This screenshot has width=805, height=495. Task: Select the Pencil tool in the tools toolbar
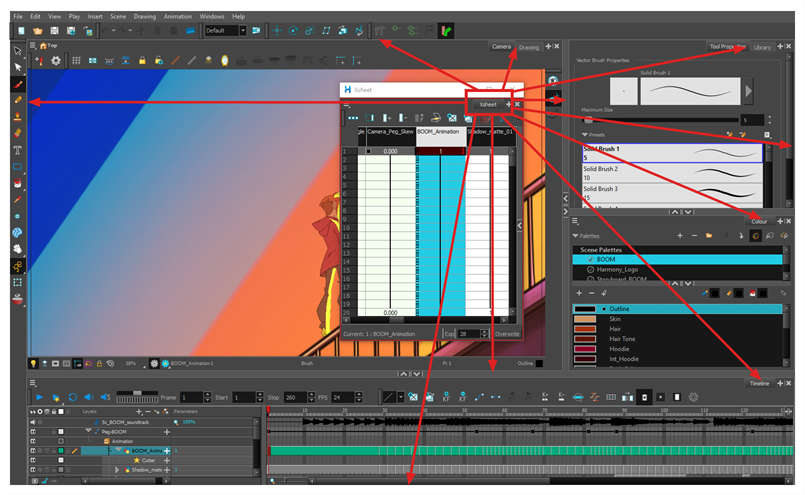click(x=18, y=100)
